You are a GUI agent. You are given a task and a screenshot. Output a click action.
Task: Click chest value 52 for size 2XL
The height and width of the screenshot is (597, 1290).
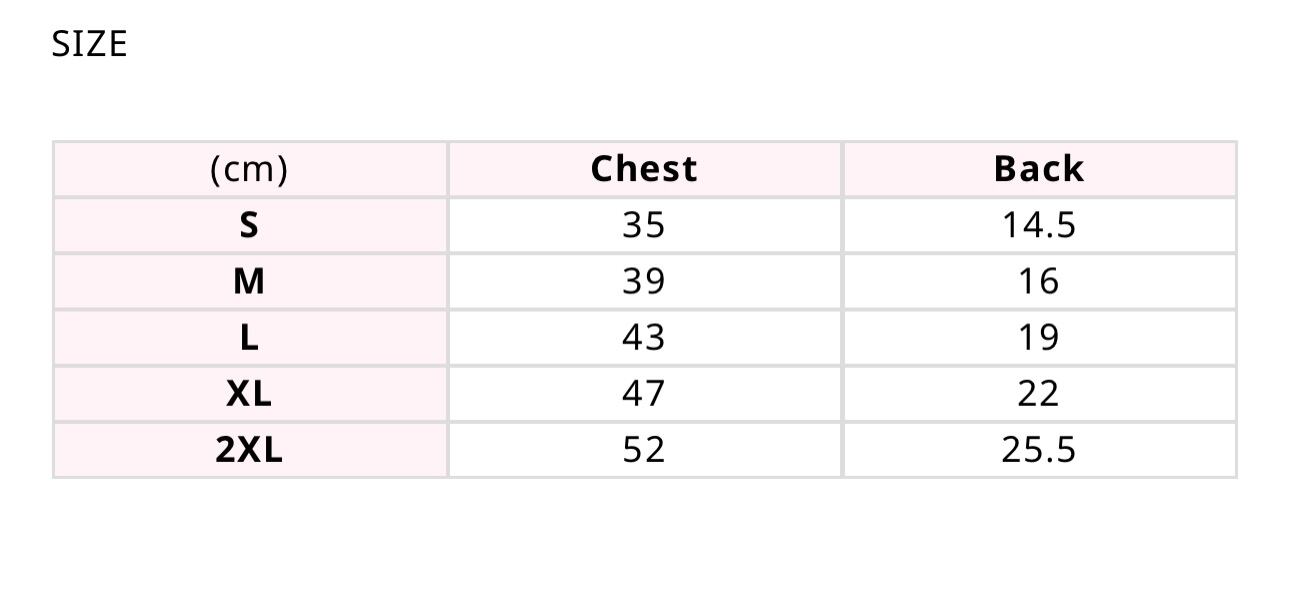[x=643, y=449]
